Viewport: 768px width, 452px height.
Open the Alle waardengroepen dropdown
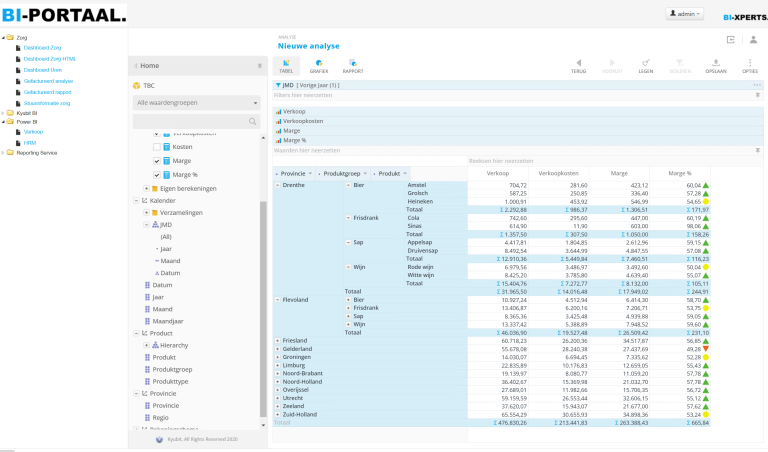(x=197, y=102)
